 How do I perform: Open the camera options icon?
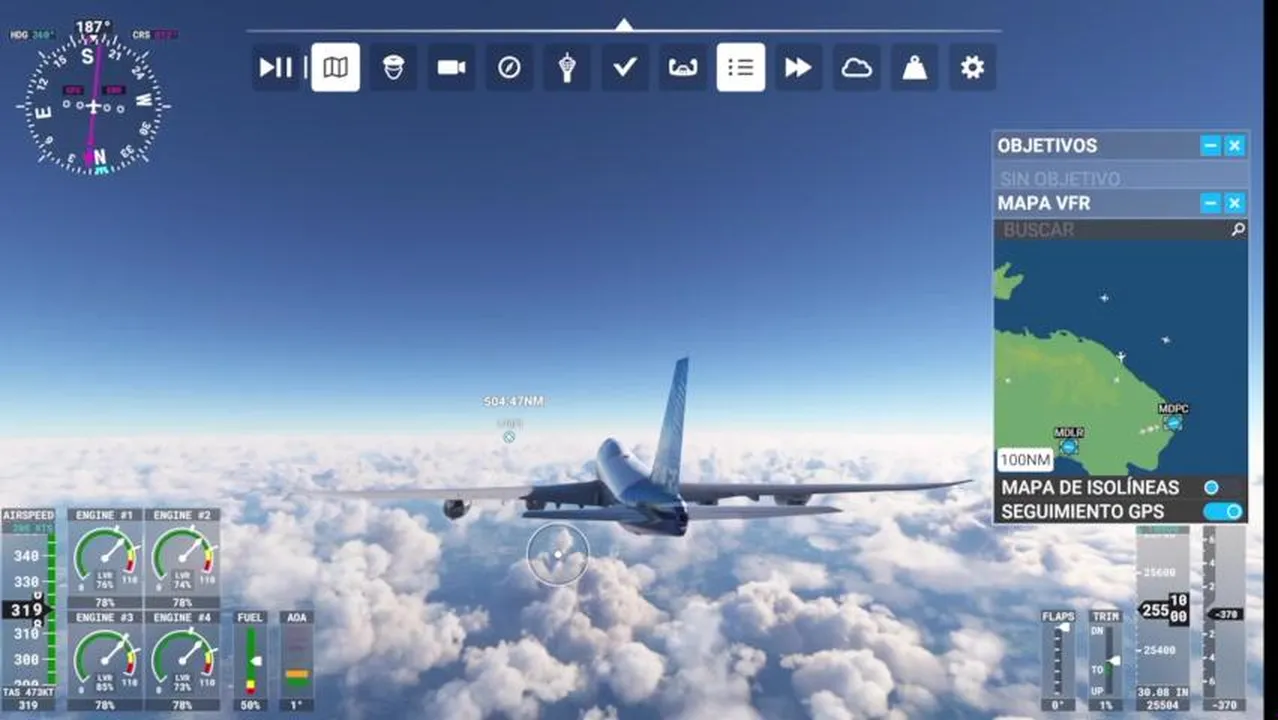point(451,67)
